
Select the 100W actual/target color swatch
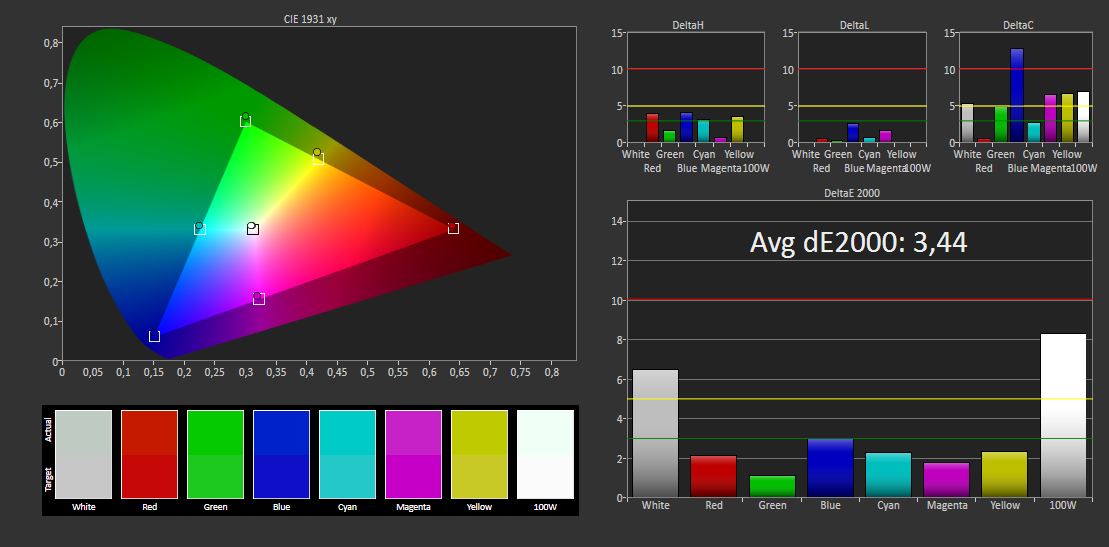[x=545, y=454]
